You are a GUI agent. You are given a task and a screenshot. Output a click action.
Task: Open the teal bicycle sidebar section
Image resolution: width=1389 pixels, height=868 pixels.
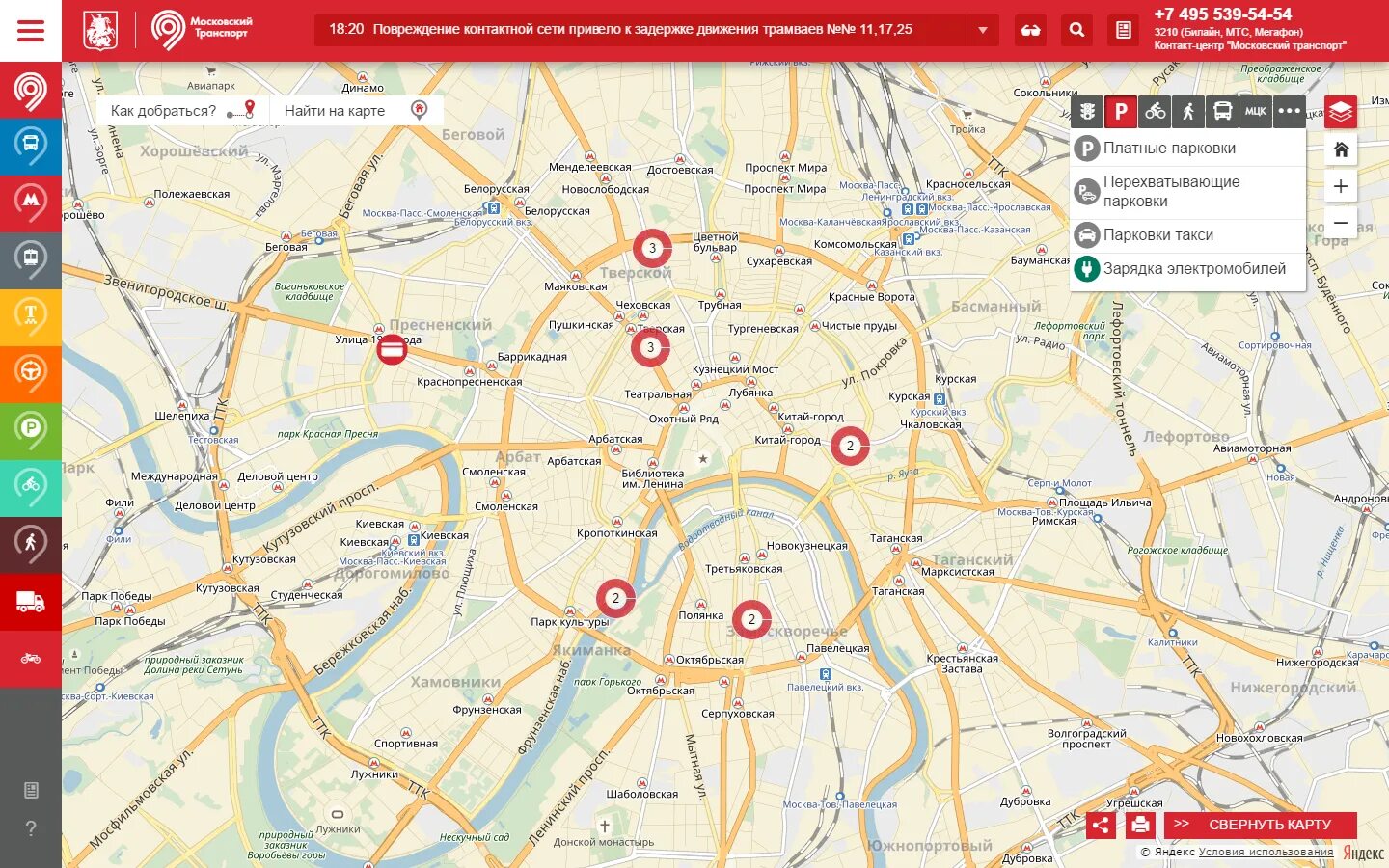pyautogui.click(x=31, y=488)
